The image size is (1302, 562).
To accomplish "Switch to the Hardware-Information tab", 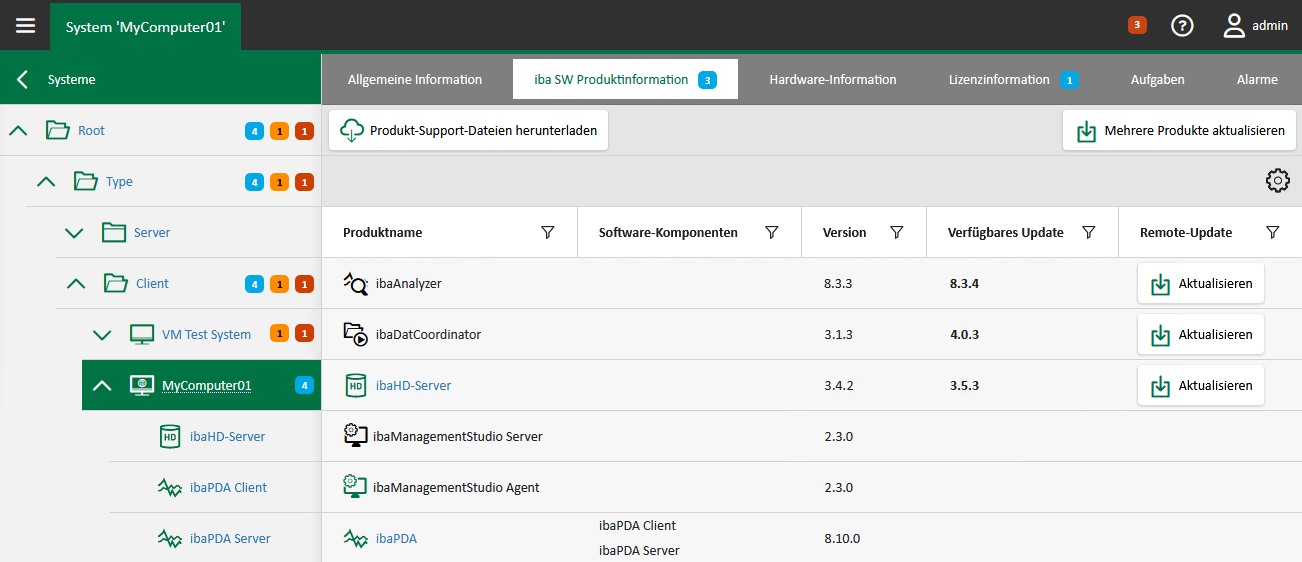I will click(832, 79).
